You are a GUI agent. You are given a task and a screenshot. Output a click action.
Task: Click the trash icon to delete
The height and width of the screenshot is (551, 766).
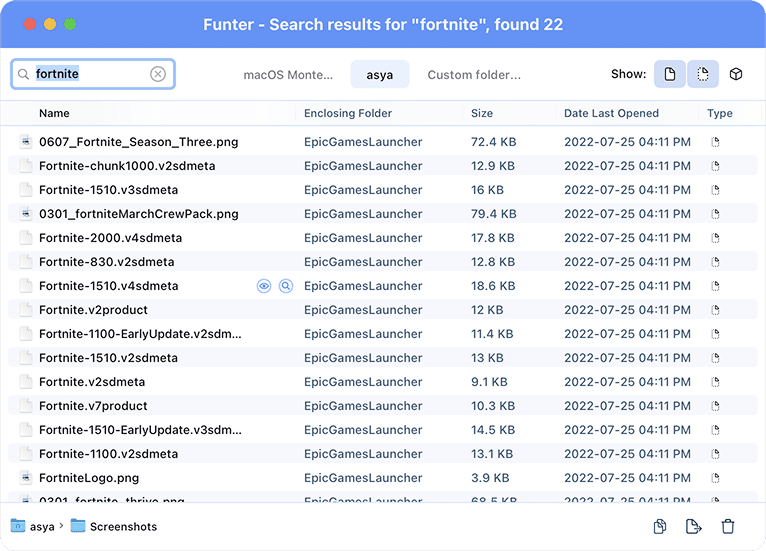click(x=728, y=527)
